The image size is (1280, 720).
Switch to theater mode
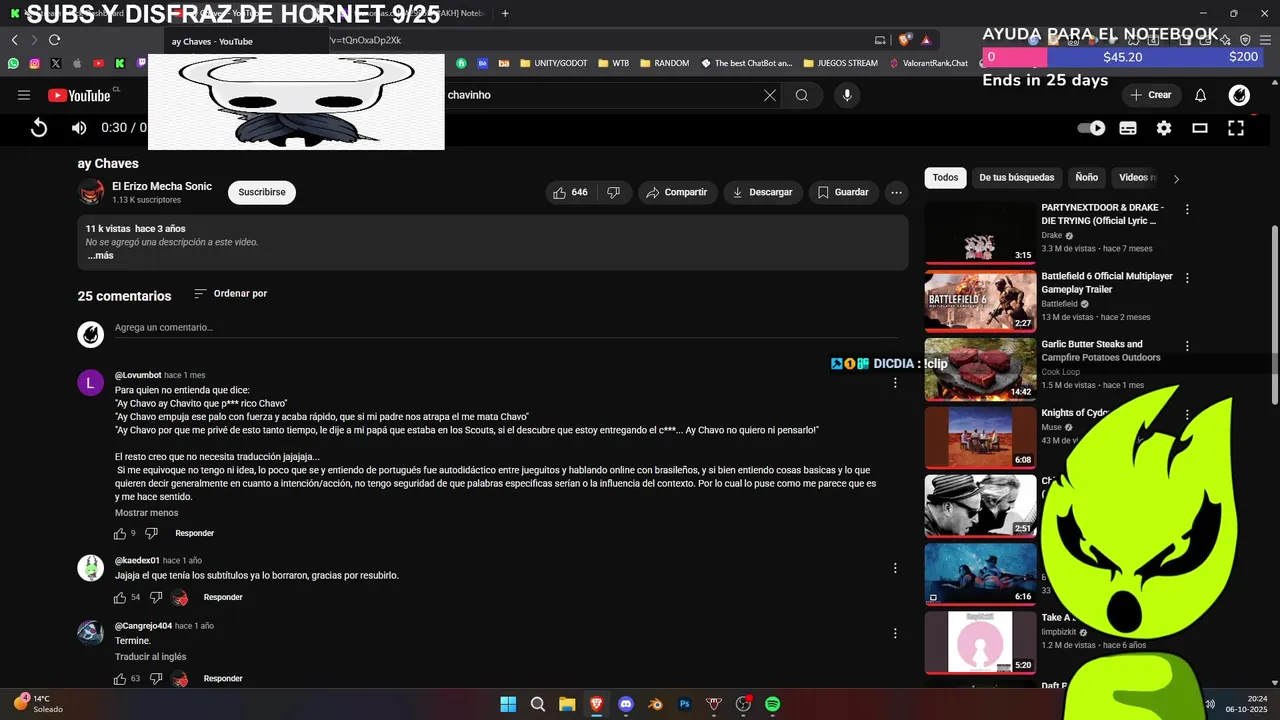pos(1200,128)
